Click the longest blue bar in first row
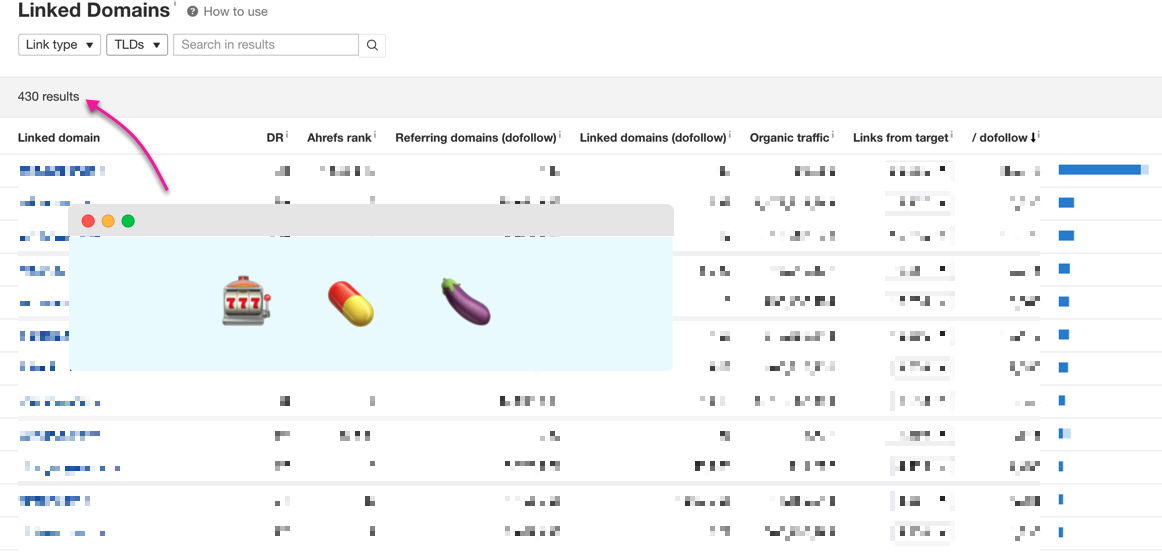This screenshot has width=1162, height=556. (1099, 170)
